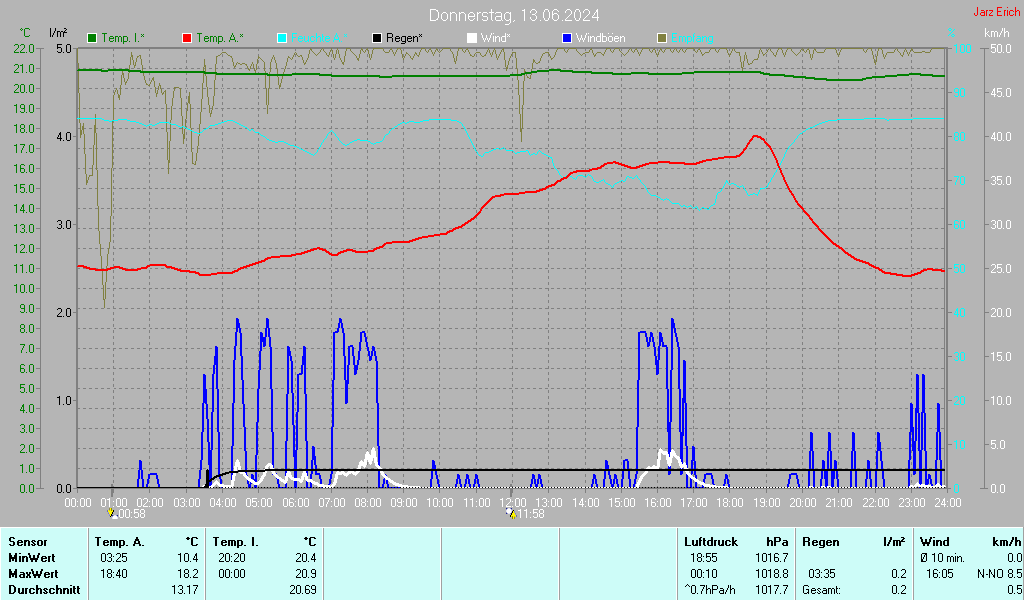Click the 13.17 average value

(185, 590)
